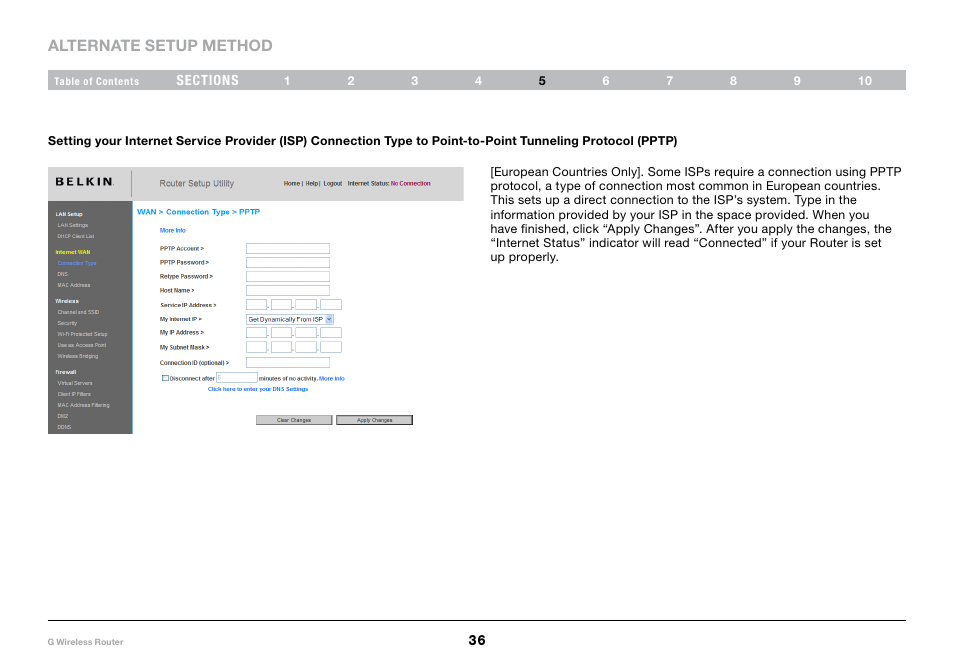Focus the PPTP Account field
Screen dimensions: 954x668
(288, 249)
